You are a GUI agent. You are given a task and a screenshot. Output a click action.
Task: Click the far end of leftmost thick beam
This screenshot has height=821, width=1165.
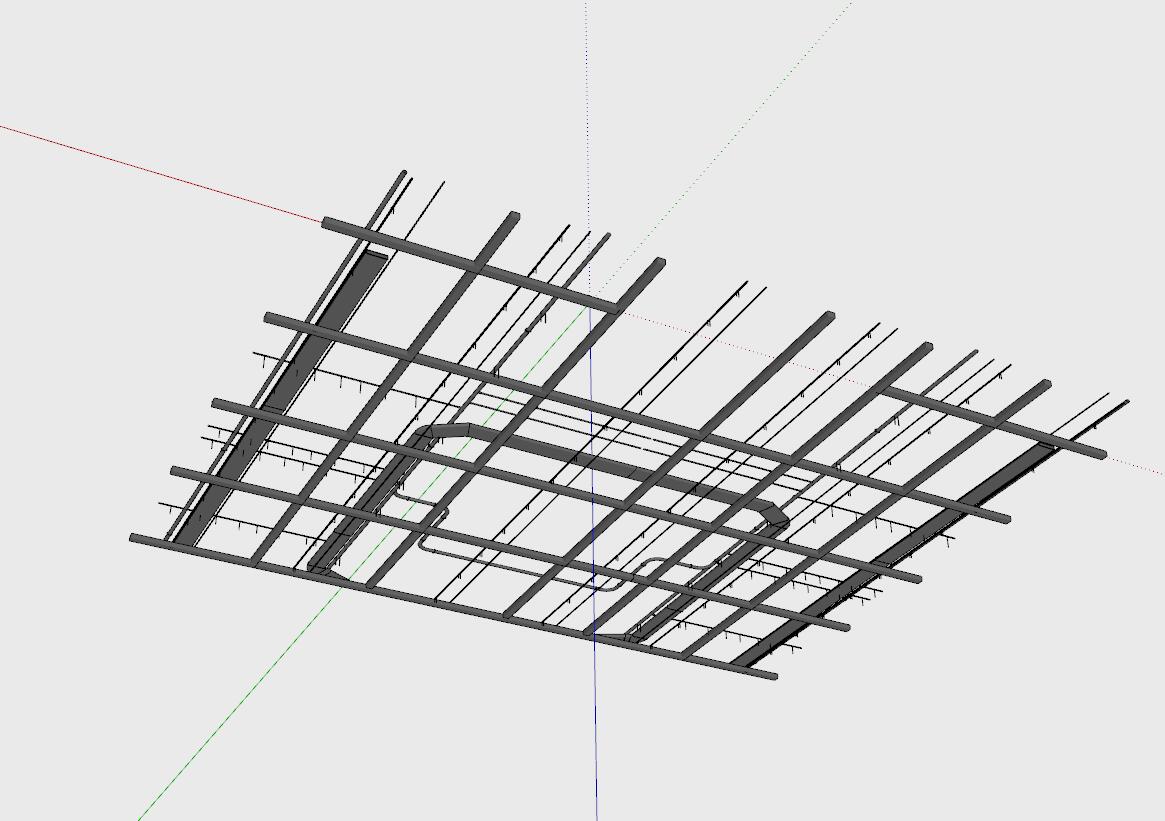[x=403, y=174]
